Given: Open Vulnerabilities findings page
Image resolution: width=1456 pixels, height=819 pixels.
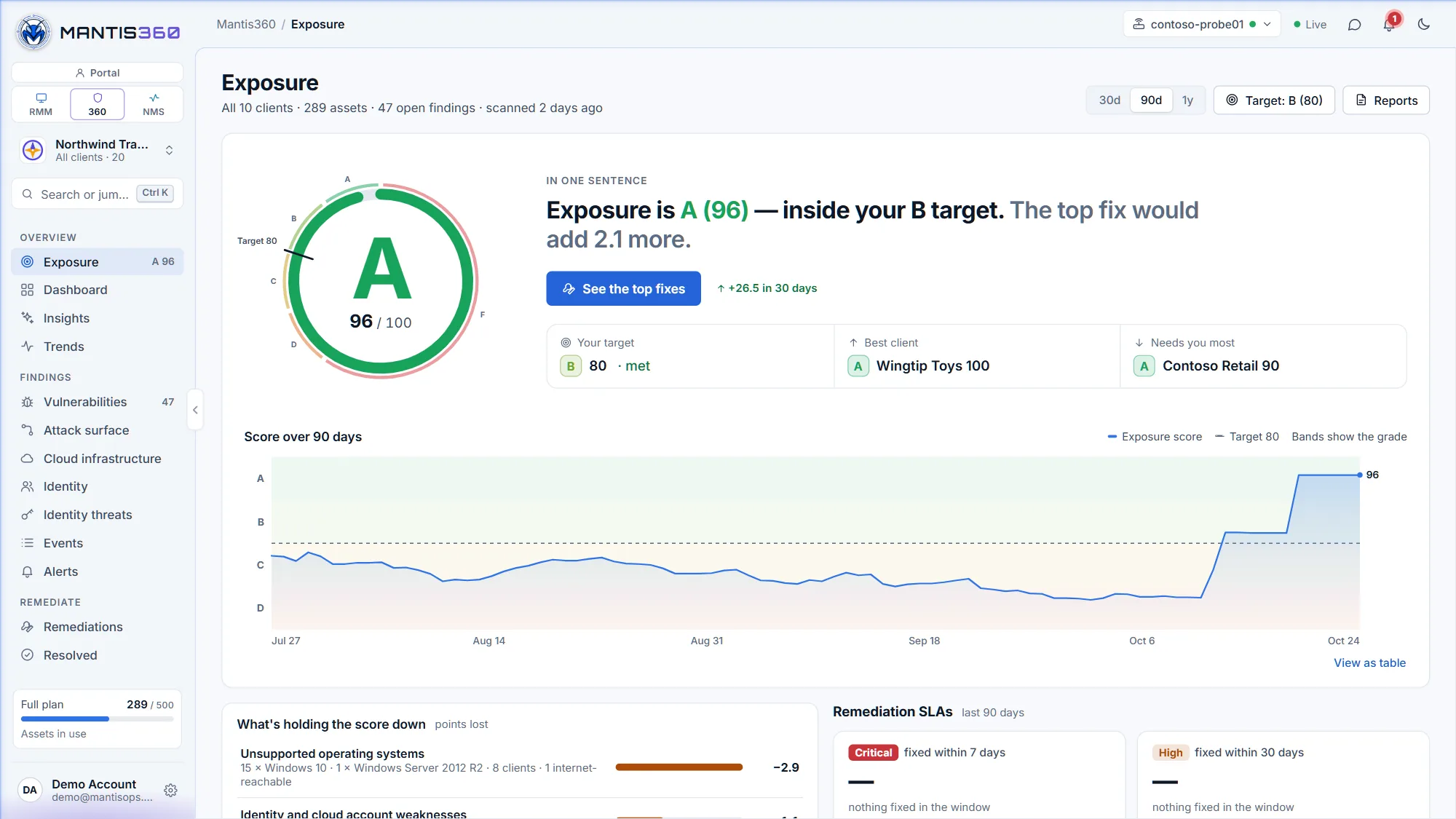Looking at the screenshot, I should (98, 402).
